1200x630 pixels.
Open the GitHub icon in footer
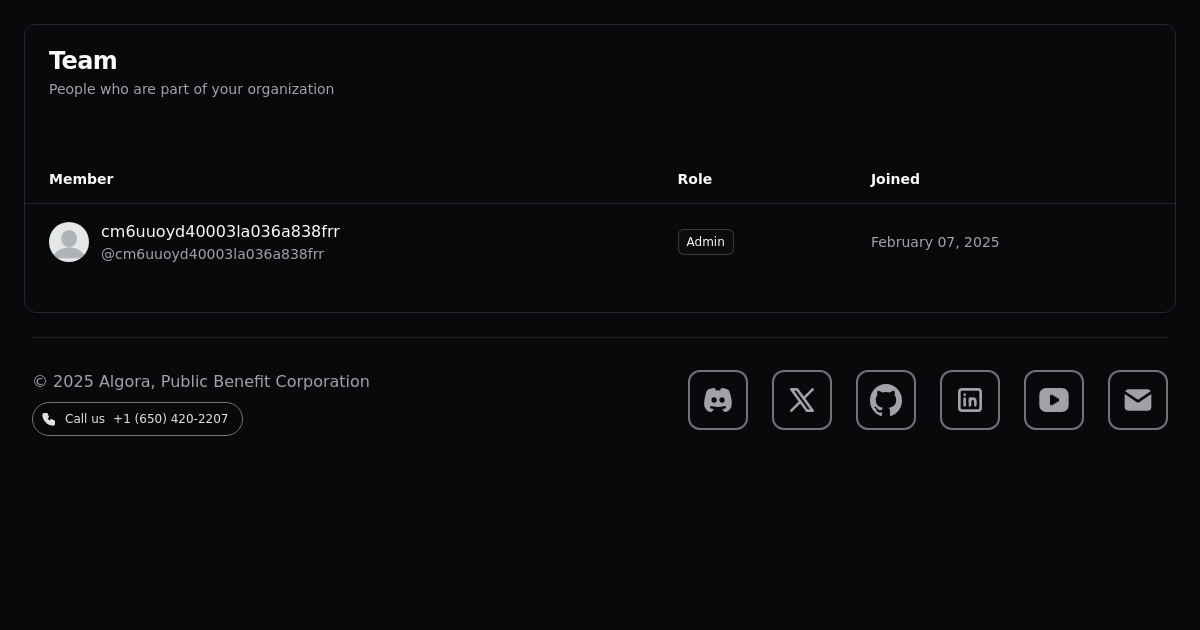(x=886, y=400)
